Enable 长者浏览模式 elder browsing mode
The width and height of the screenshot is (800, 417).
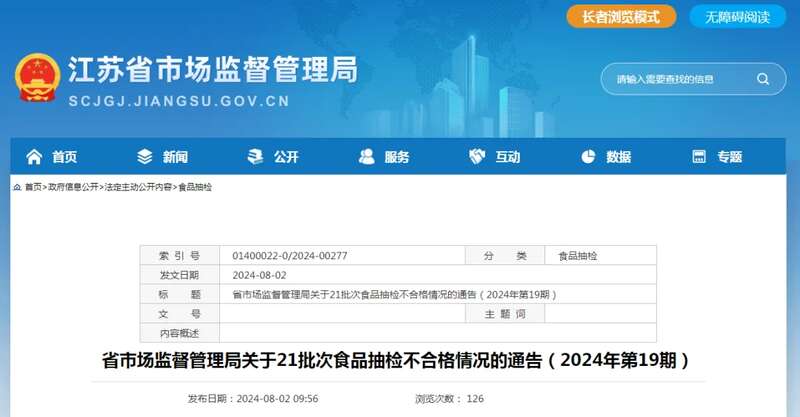(621, 17)
